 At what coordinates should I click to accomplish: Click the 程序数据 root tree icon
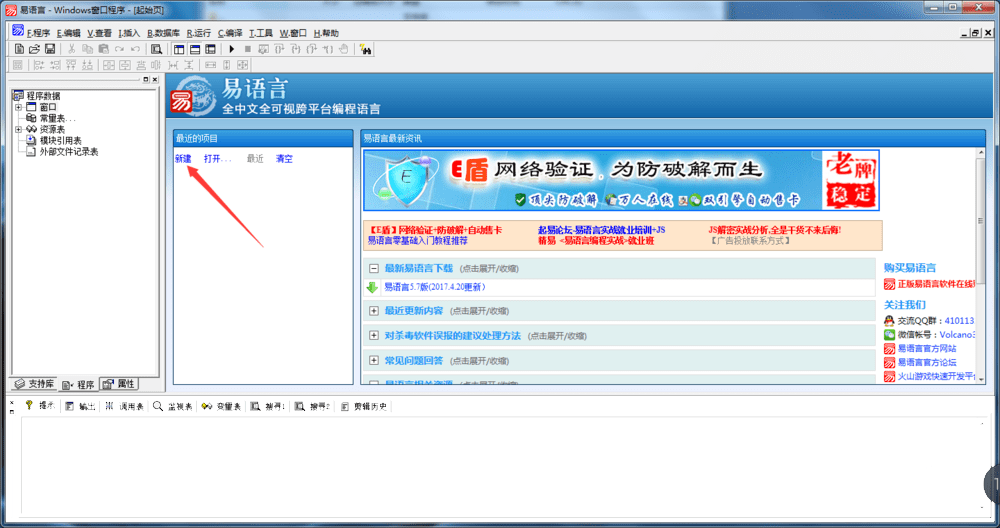coord(18,96)
